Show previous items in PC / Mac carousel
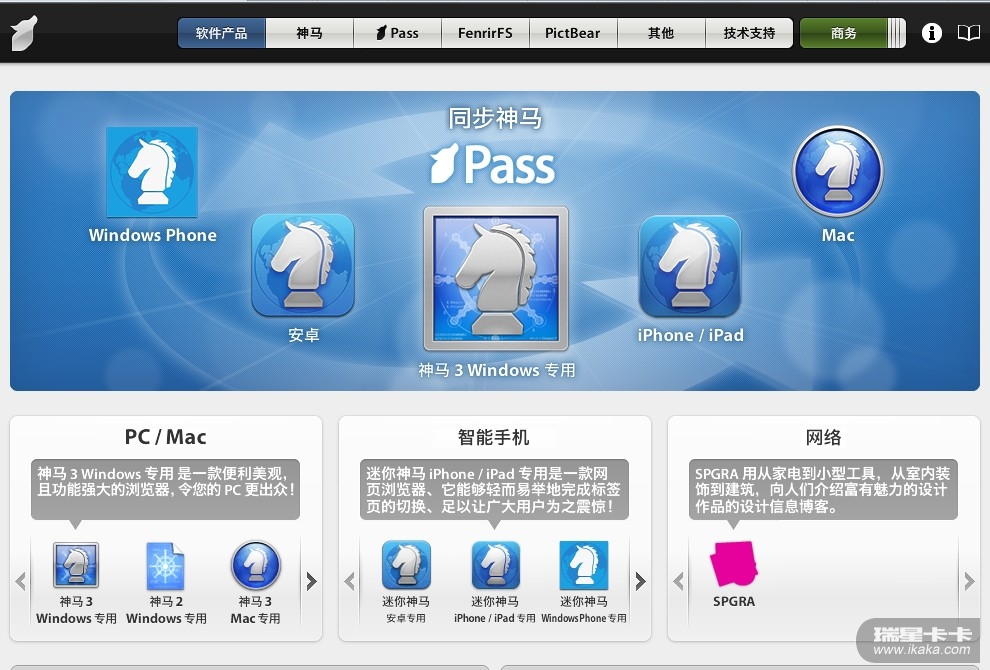 click(21, 581)
